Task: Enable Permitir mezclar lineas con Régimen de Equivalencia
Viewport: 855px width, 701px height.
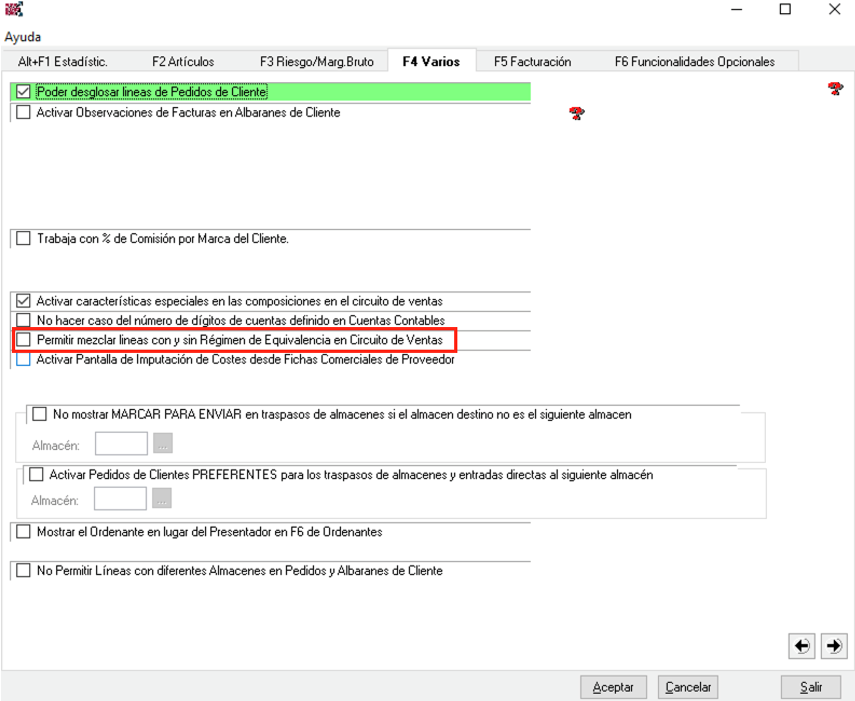Action: [23, 340]
